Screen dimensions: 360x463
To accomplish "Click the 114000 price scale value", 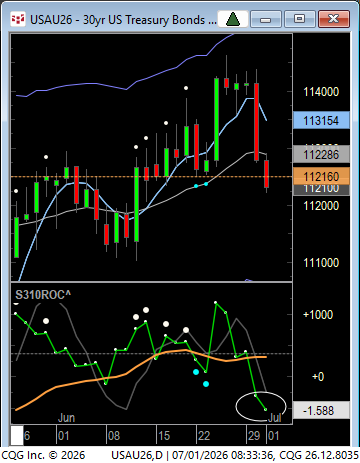I will click(321, 92).
